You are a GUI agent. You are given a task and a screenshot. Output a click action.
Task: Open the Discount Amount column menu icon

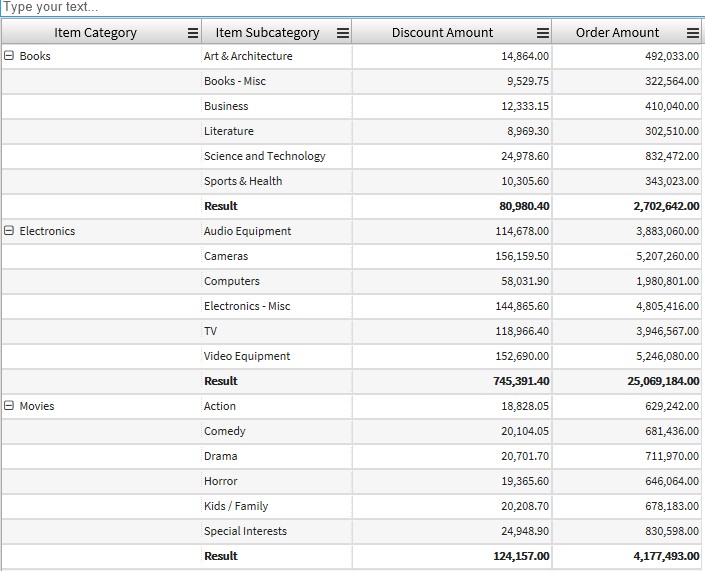point(543,33)
